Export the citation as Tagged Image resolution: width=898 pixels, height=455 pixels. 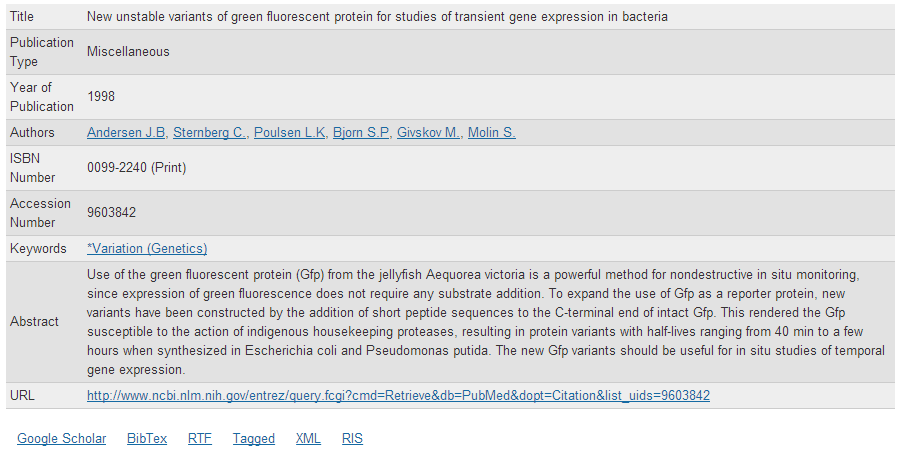[254, 439]
